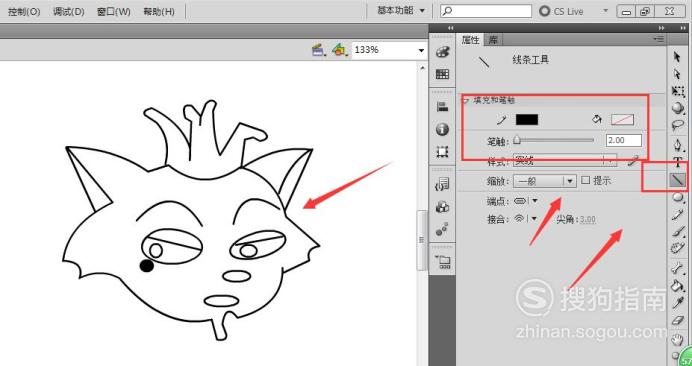Select the Eyedropper tool

tap(677, 303)
